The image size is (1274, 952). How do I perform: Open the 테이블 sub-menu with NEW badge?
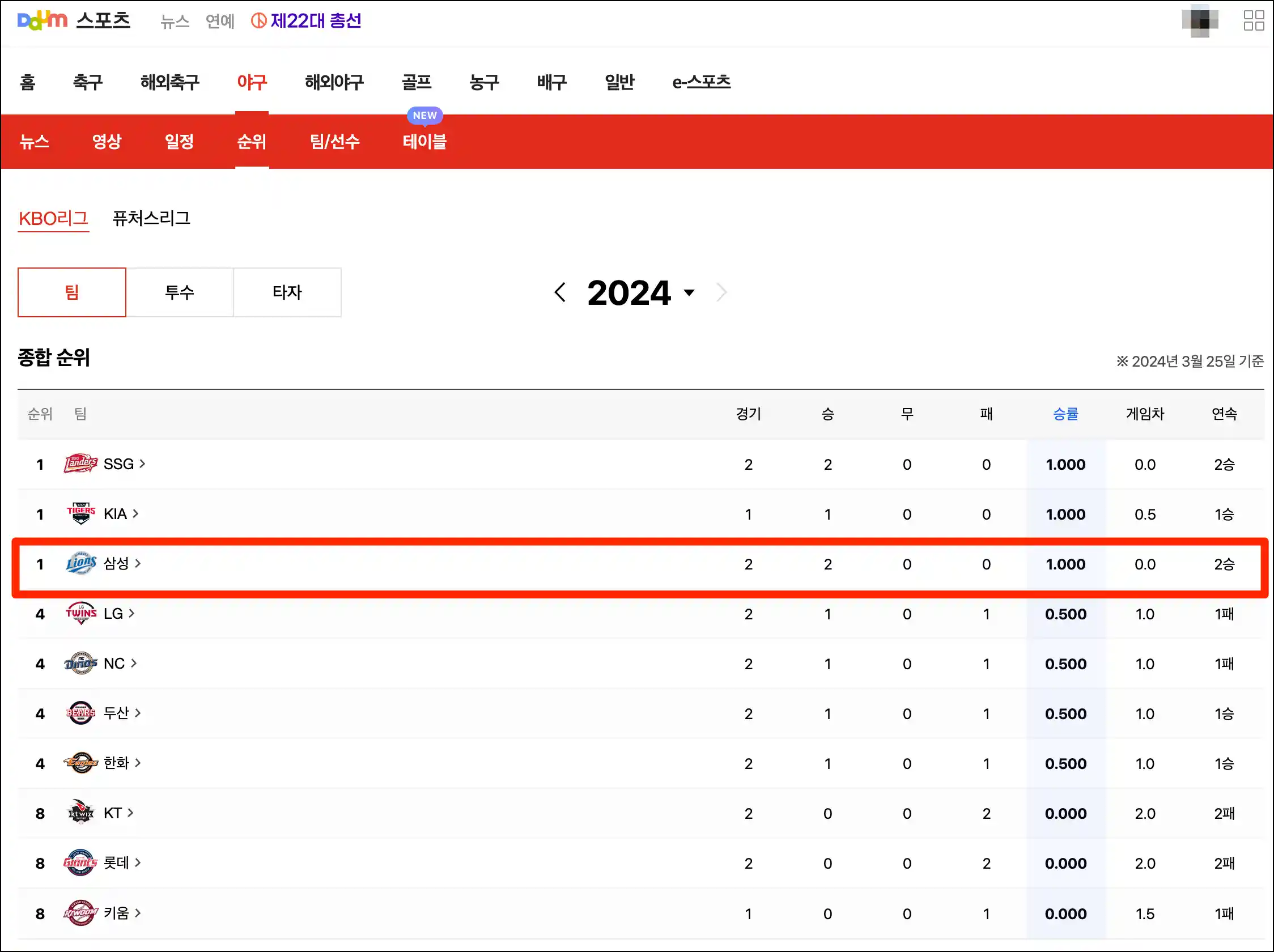pos(425,141)
